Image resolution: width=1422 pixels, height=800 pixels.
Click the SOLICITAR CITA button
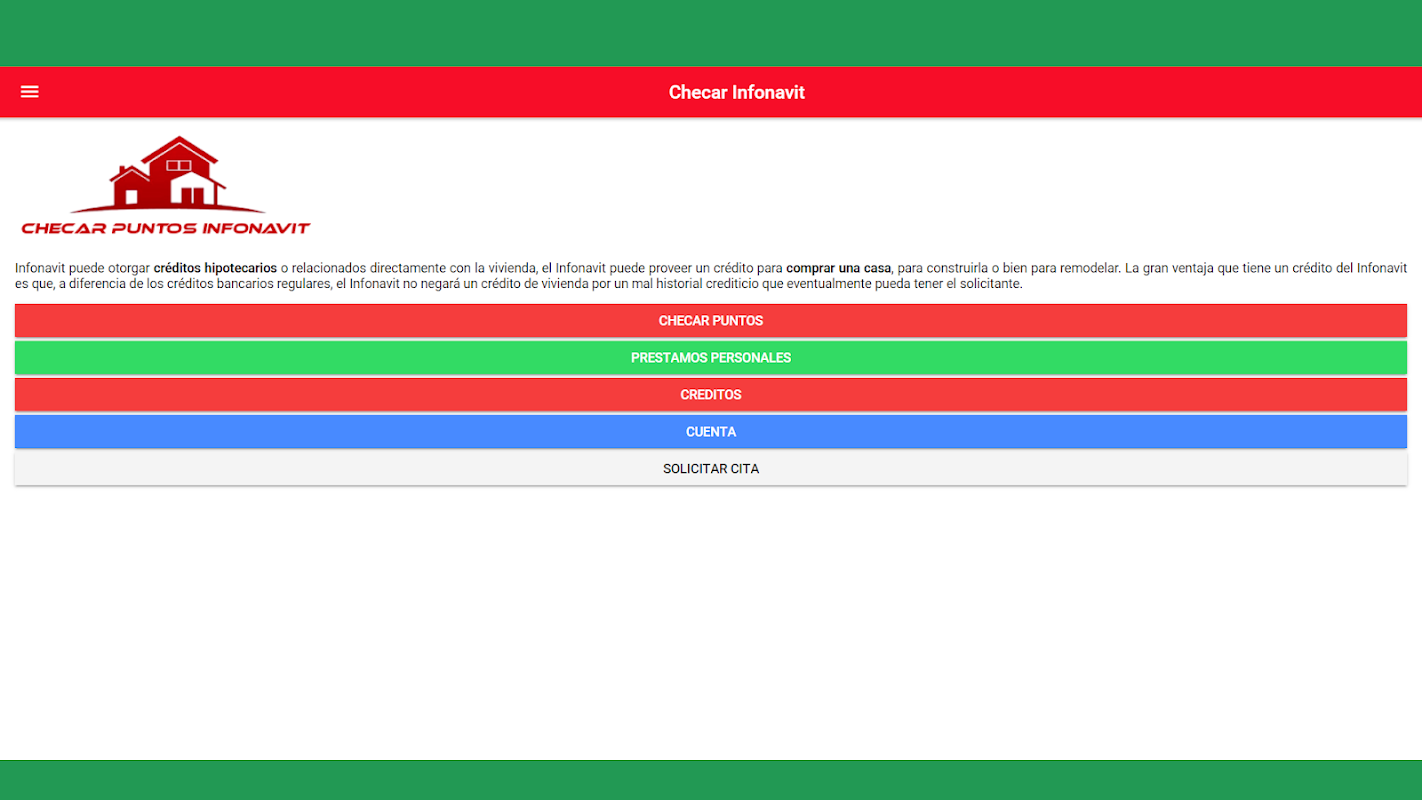pos(711,469)
